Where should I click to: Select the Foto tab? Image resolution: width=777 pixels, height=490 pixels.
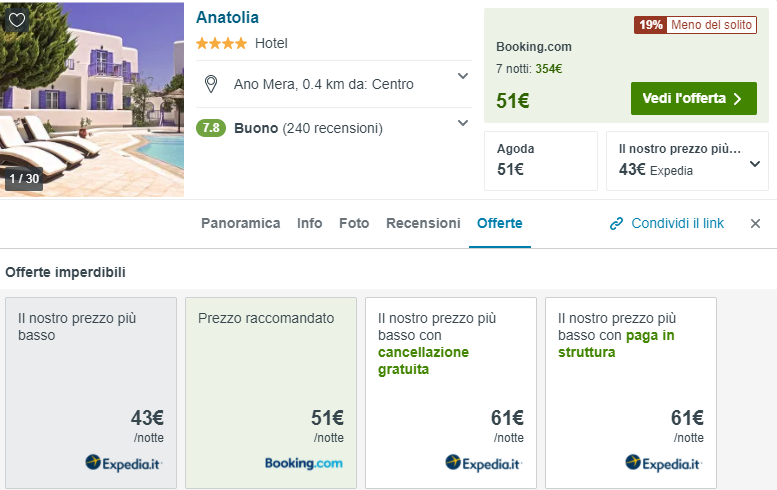354,223
